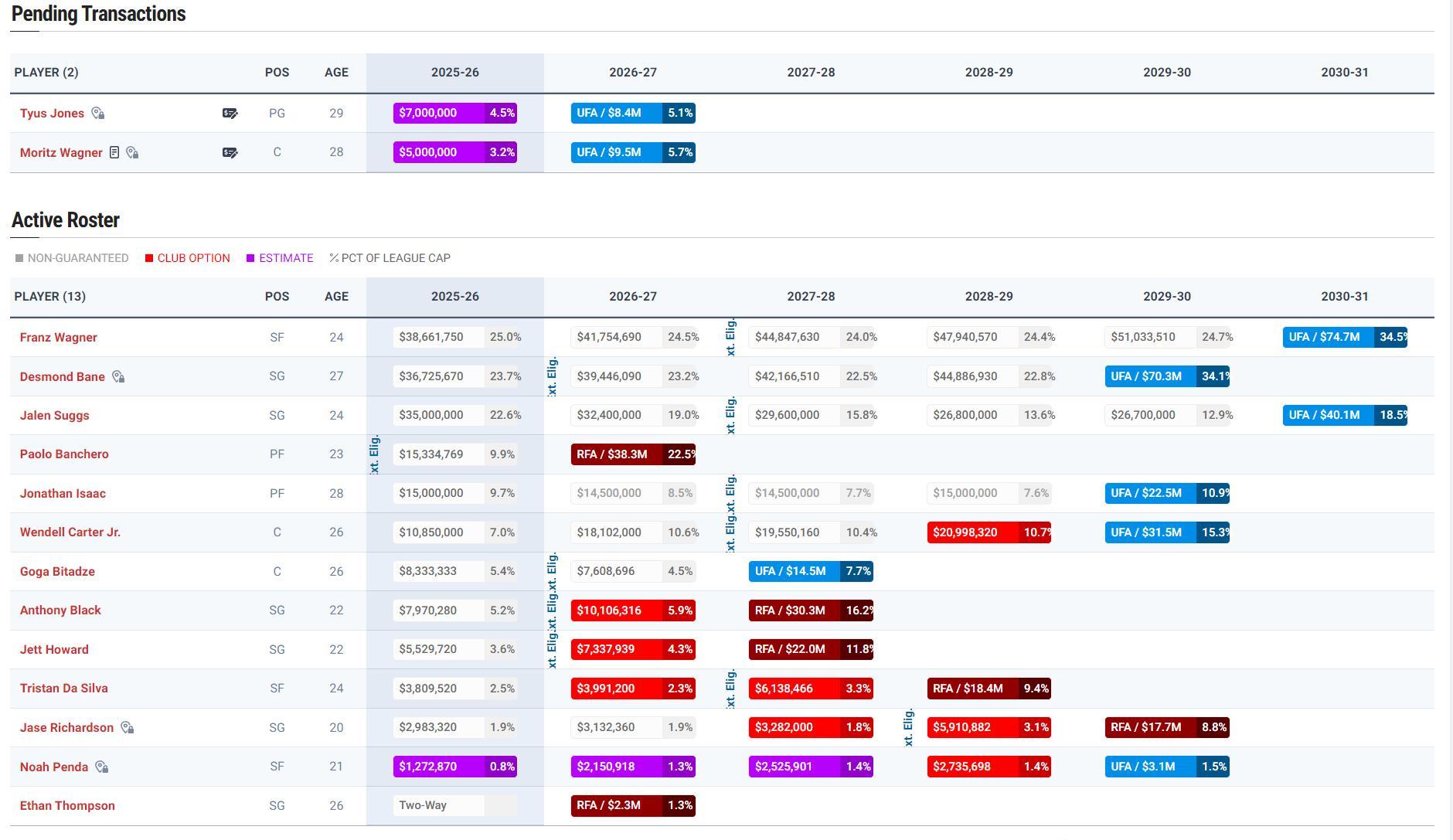
Task: Click the location-lock icon beside Jase Richardson
Action: point(128,728)
